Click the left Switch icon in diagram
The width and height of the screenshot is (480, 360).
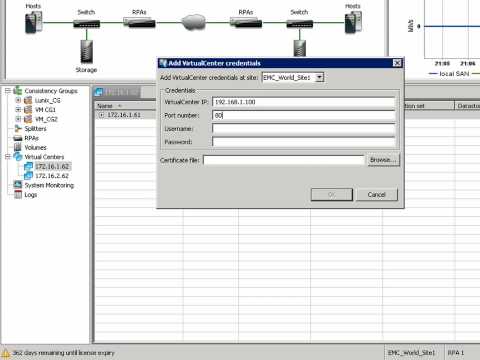86,24
